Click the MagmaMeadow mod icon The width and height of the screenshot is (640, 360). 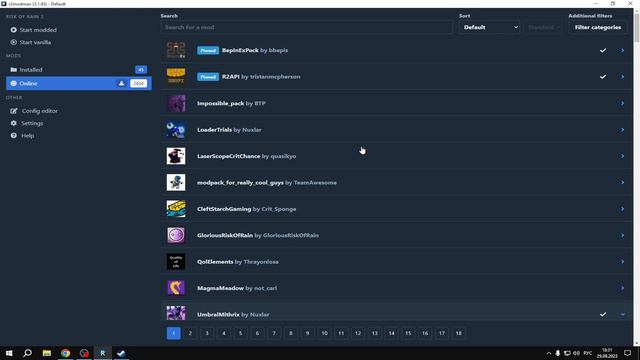tap(176, 288)
